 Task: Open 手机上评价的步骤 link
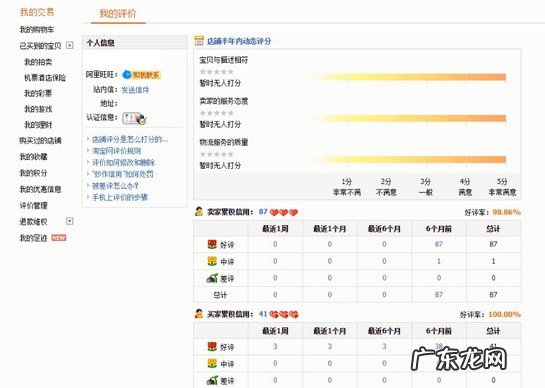120,197
